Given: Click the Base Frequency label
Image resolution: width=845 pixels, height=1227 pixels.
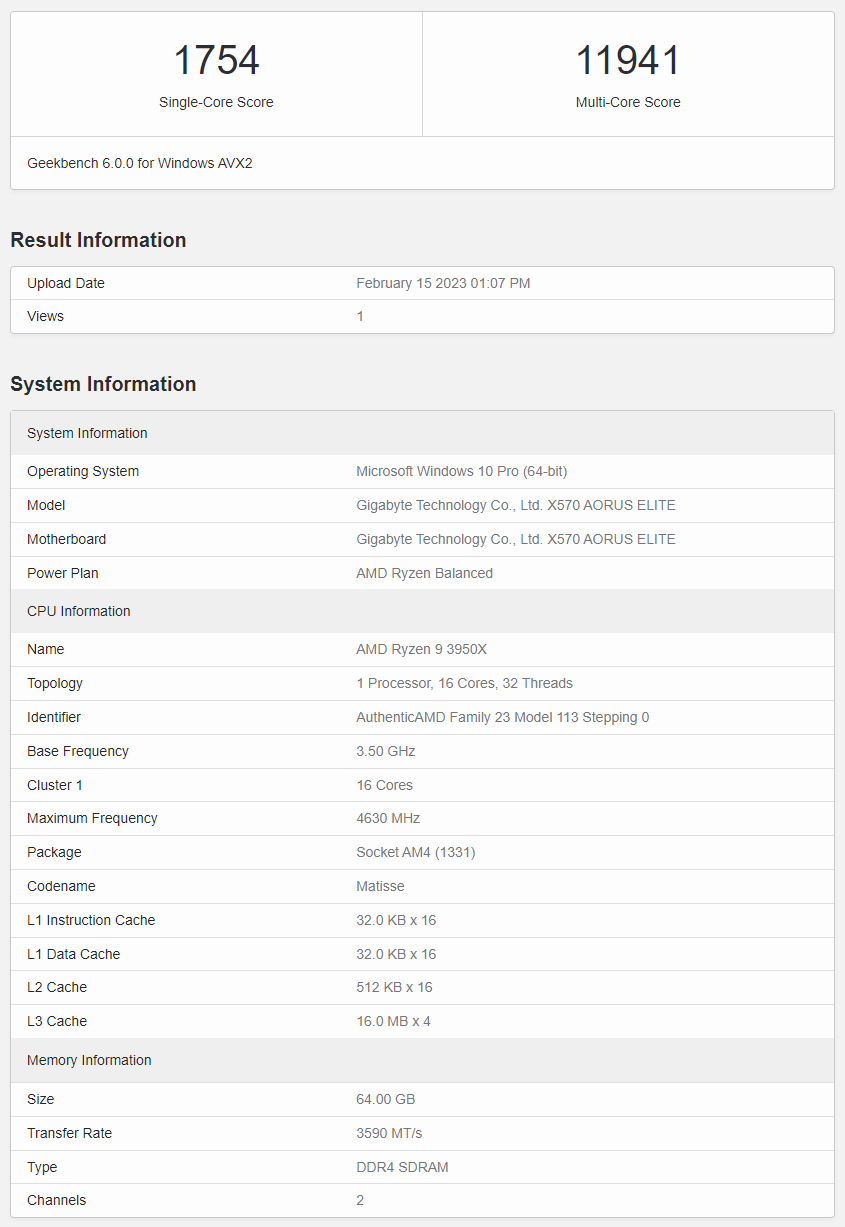Looking at the screenshot, I should (x=78, y=751).
